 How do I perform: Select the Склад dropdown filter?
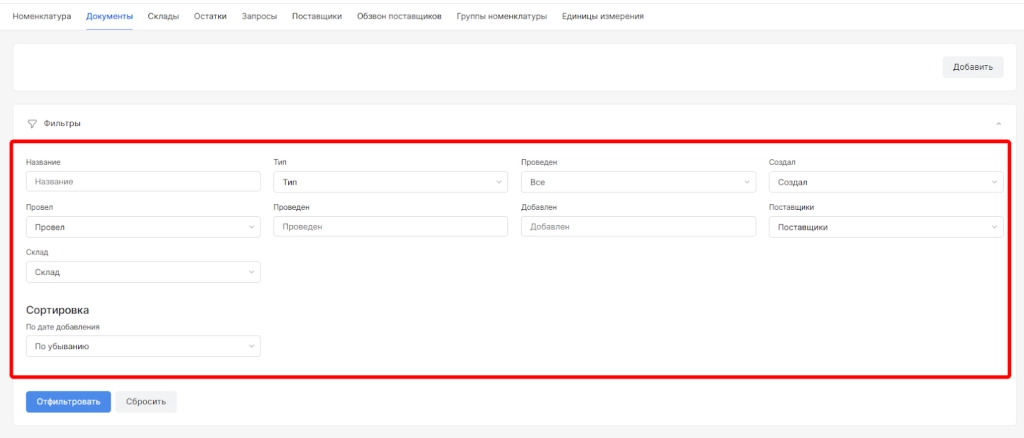tap(143, 272)
